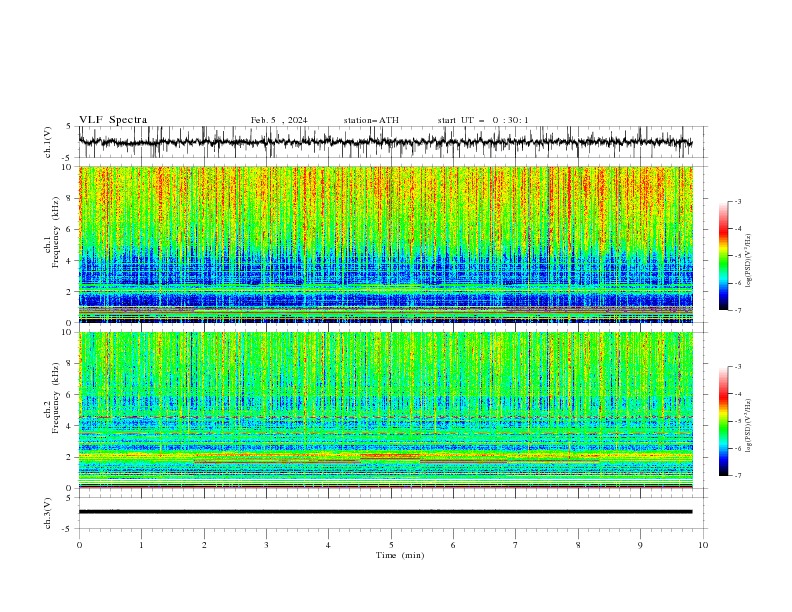Click the ch.1 voltage waveform trace
Viewport: 792px width, 612px height.
(385, 142)
